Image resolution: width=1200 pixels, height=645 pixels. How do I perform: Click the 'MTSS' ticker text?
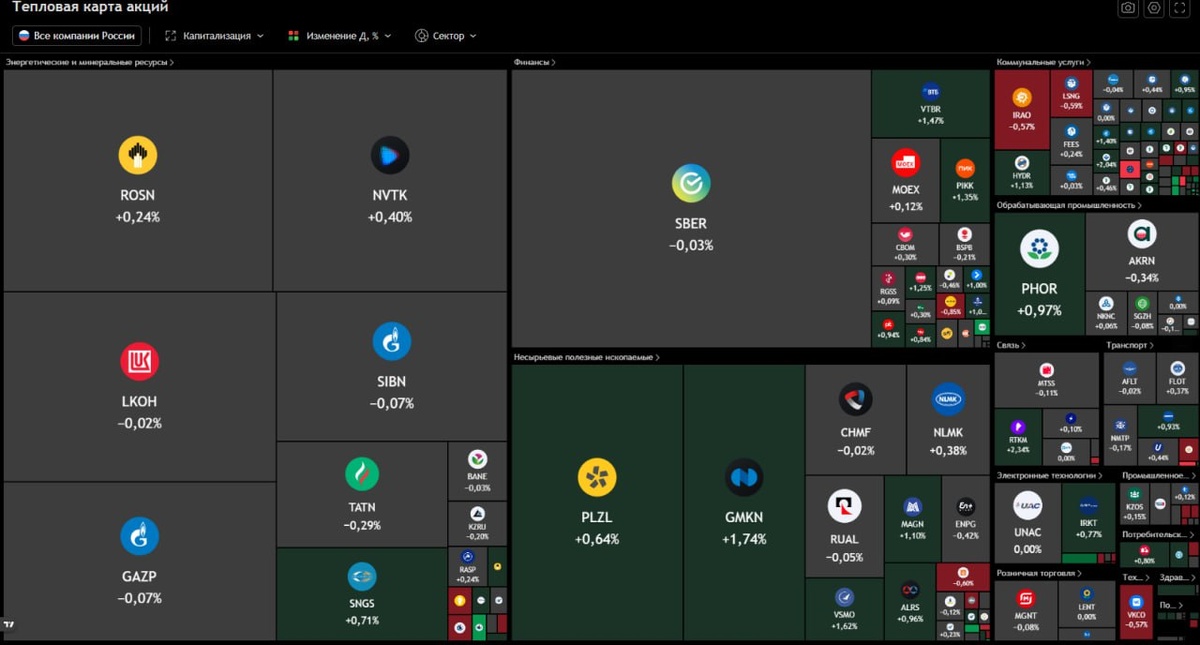click(1046, 383)
